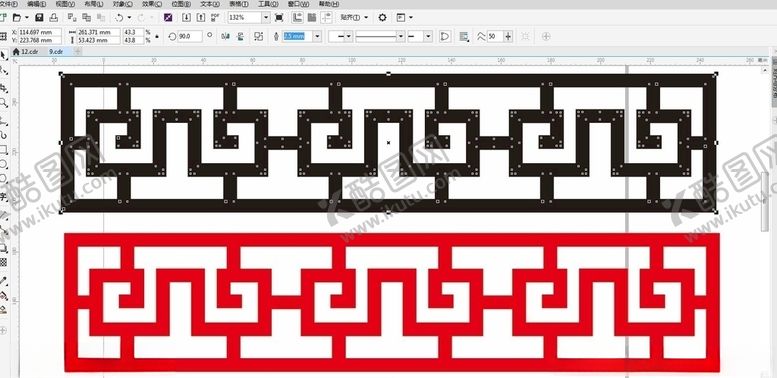Open the Snap To dropdown
Viewport: 777px width, 378px height.
(x=355, y=17)
